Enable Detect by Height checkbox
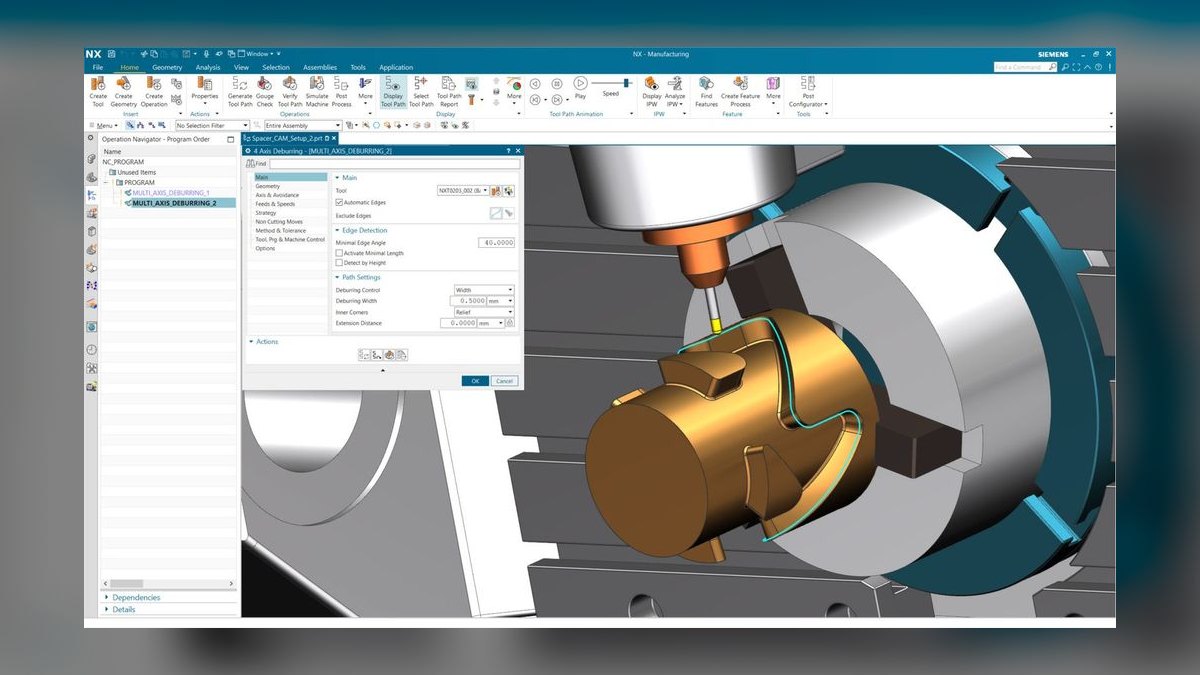The width and height of the screenshot is (1200, 675). pyautogui.click(x=340, y=263)
